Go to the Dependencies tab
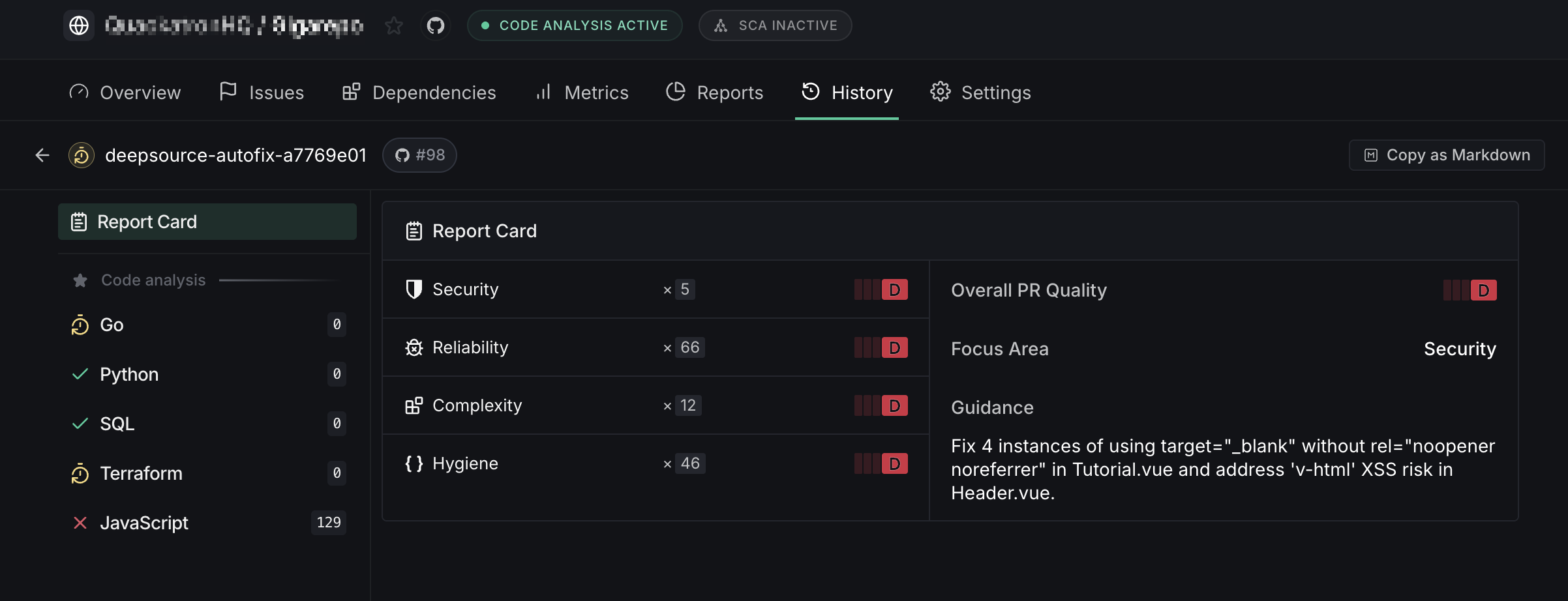The width and height of the screenshot is (1568, 601). [x=419, y=93]
